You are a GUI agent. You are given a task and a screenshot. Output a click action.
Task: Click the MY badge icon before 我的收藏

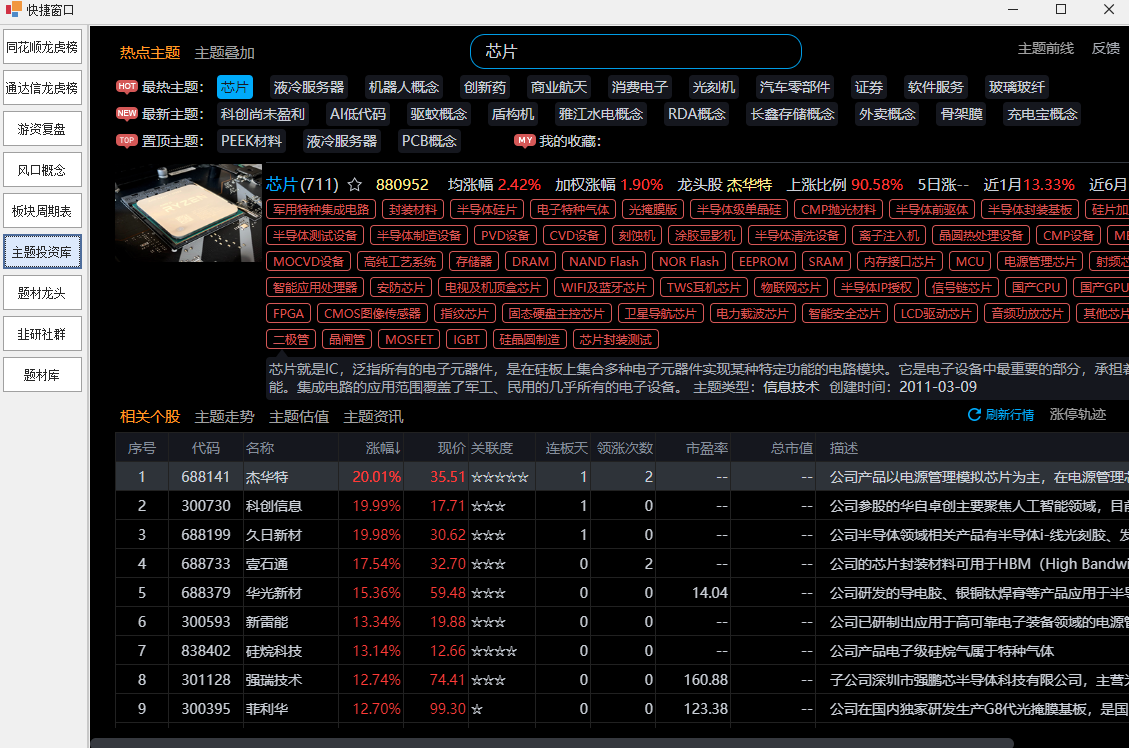pyautogui.click(x=525, y=141)
